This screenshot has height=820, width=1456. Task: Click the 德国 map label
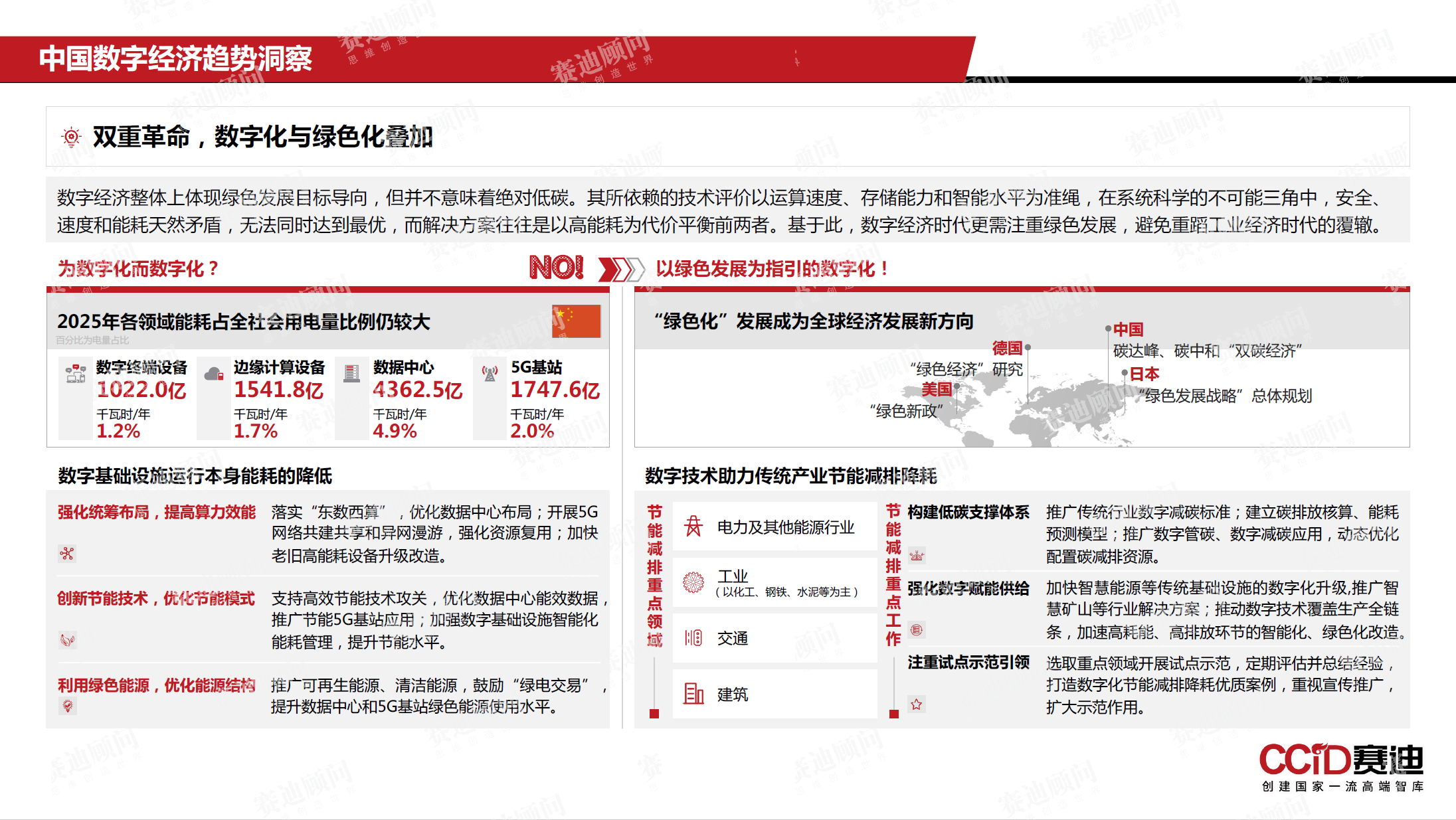tap(1007, 348)
